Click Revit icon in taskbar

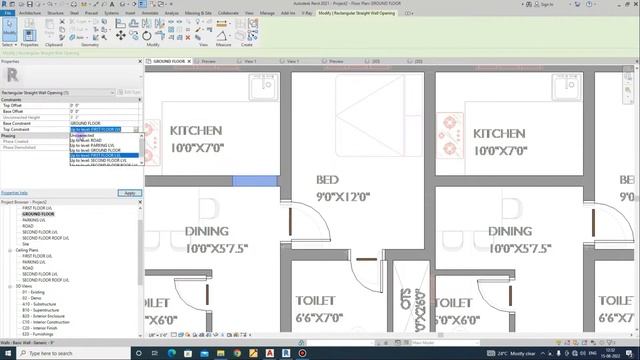click(x=286, y=353)
